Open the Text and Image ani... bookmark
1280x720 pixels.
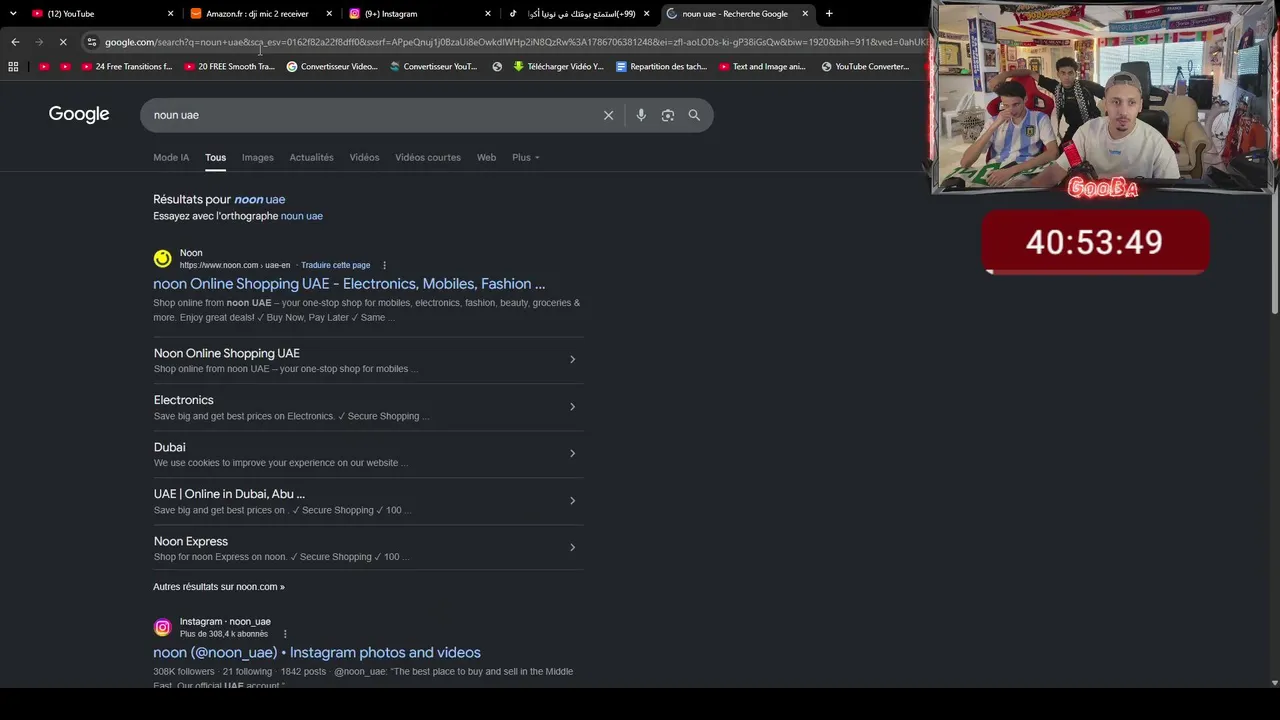coord(762,67)
